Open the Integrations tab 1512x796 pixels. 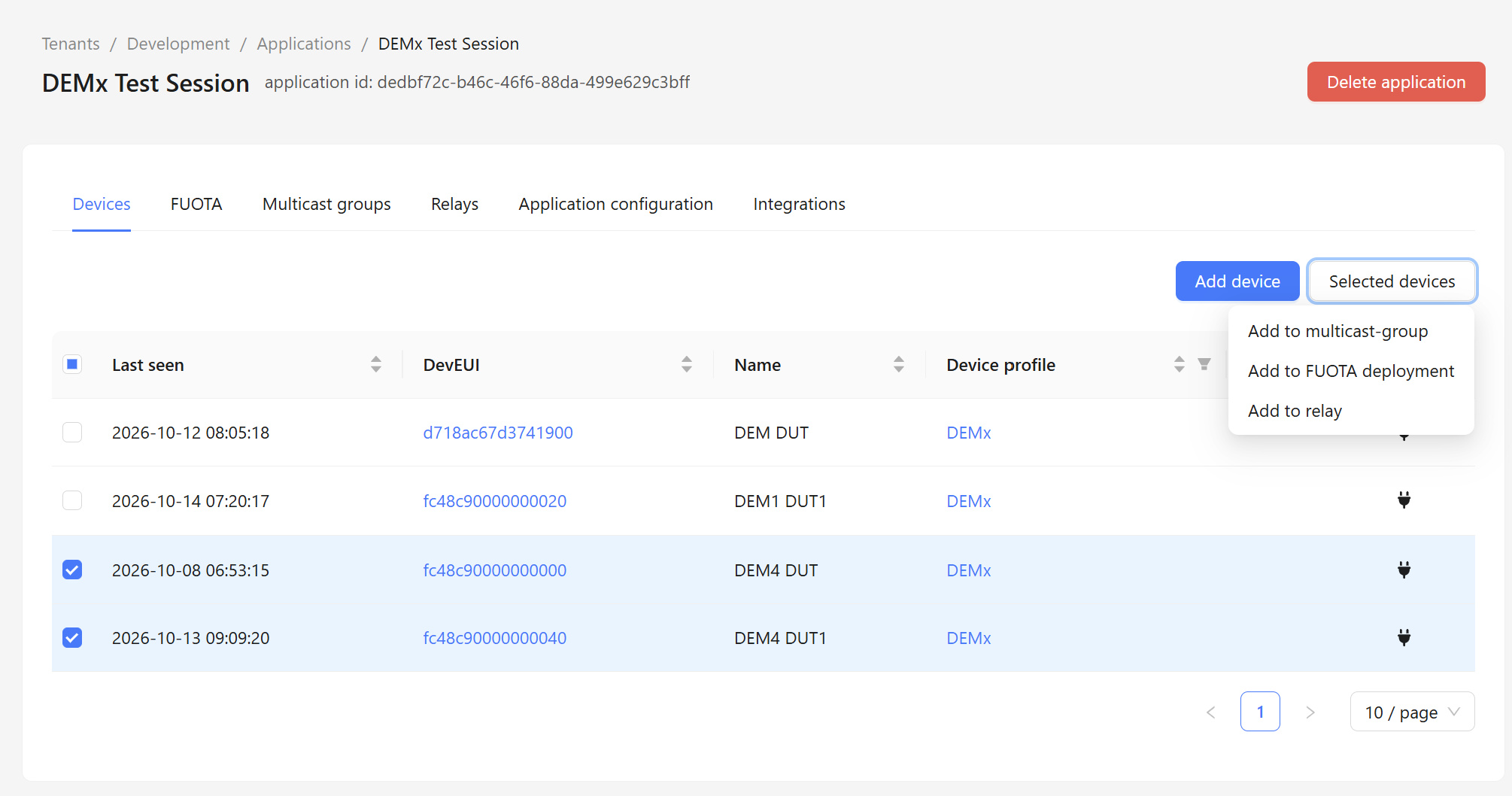[x=799, y=204]
